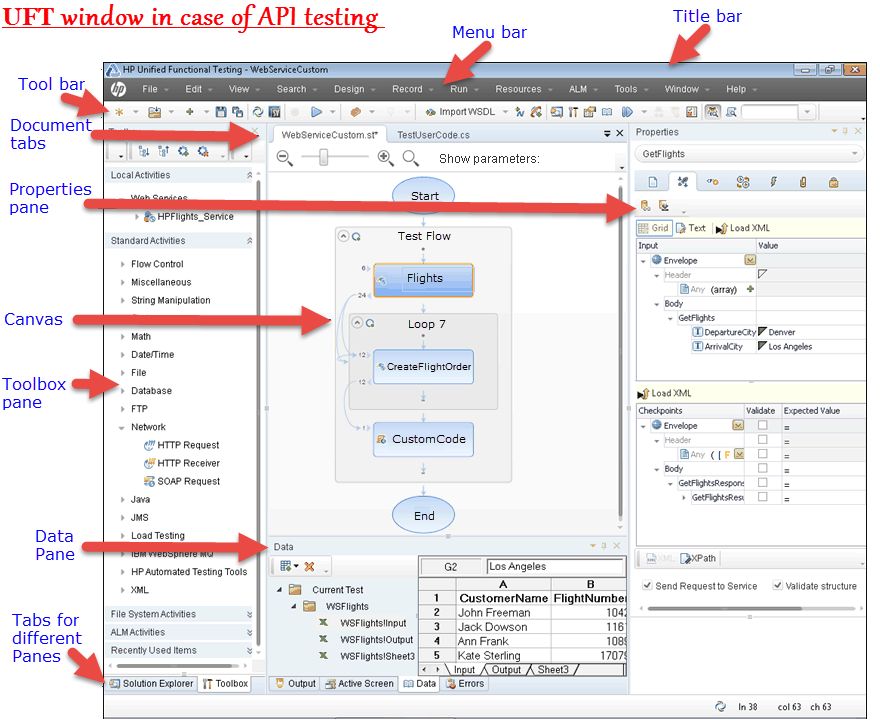Click the Save floppy disk icon
The width and height of the screenshot is (880, 720).
pyautogui.click(x=221, y=112)
